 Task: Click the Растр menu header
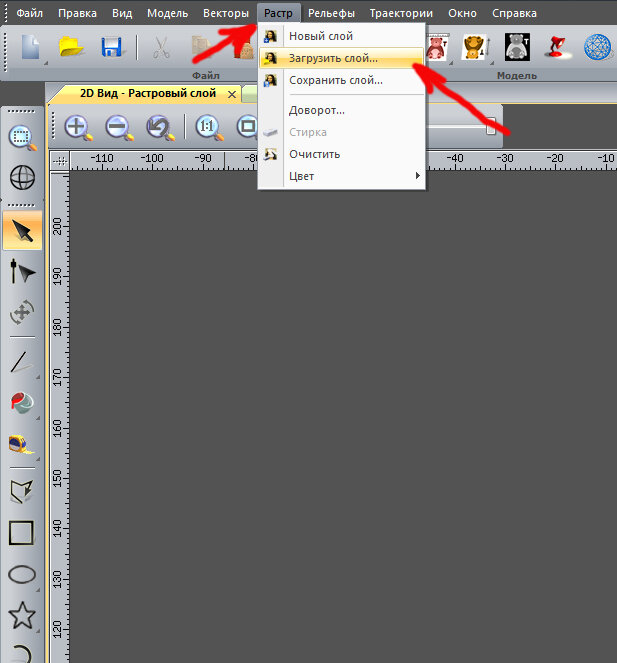coord(278,13)
